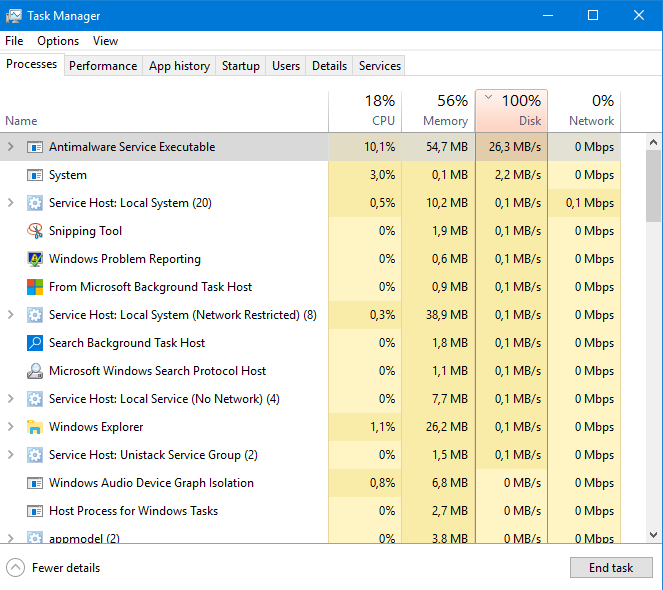The width and height of the screenshot is (663, 590).
Task: Click the Service Host: Local System gear icon
Action: [x=35, y=203]
